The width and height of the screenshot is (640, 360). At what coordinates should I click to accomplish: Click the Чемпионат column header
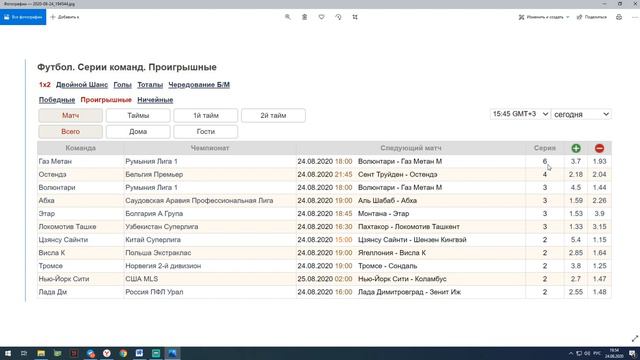(x=210, y=148)
